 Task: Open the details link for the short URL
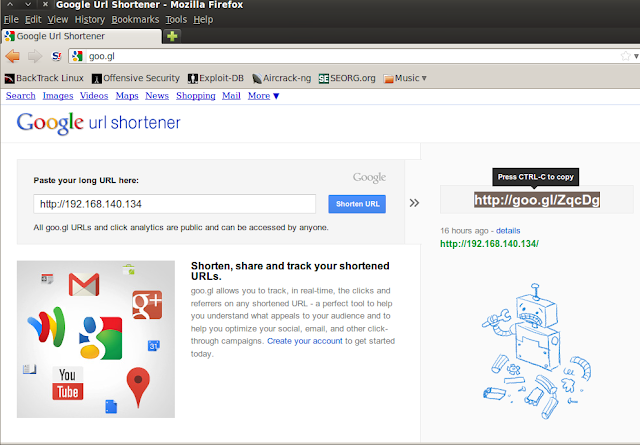point(508,231)
